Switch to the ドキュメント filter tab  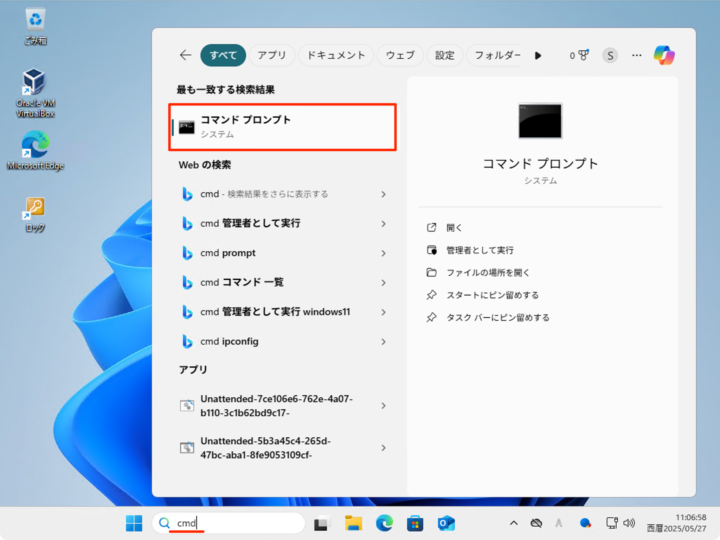point(336,55)
